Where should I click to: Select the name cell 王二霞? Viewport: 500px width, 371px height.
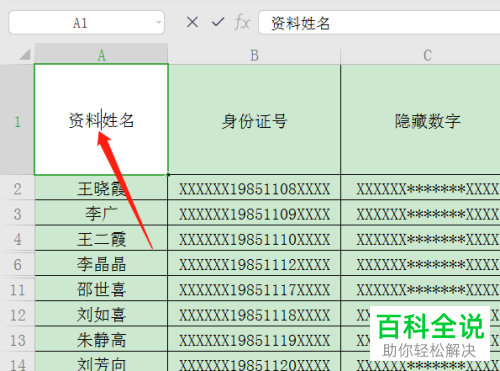[x=101, y=238]
